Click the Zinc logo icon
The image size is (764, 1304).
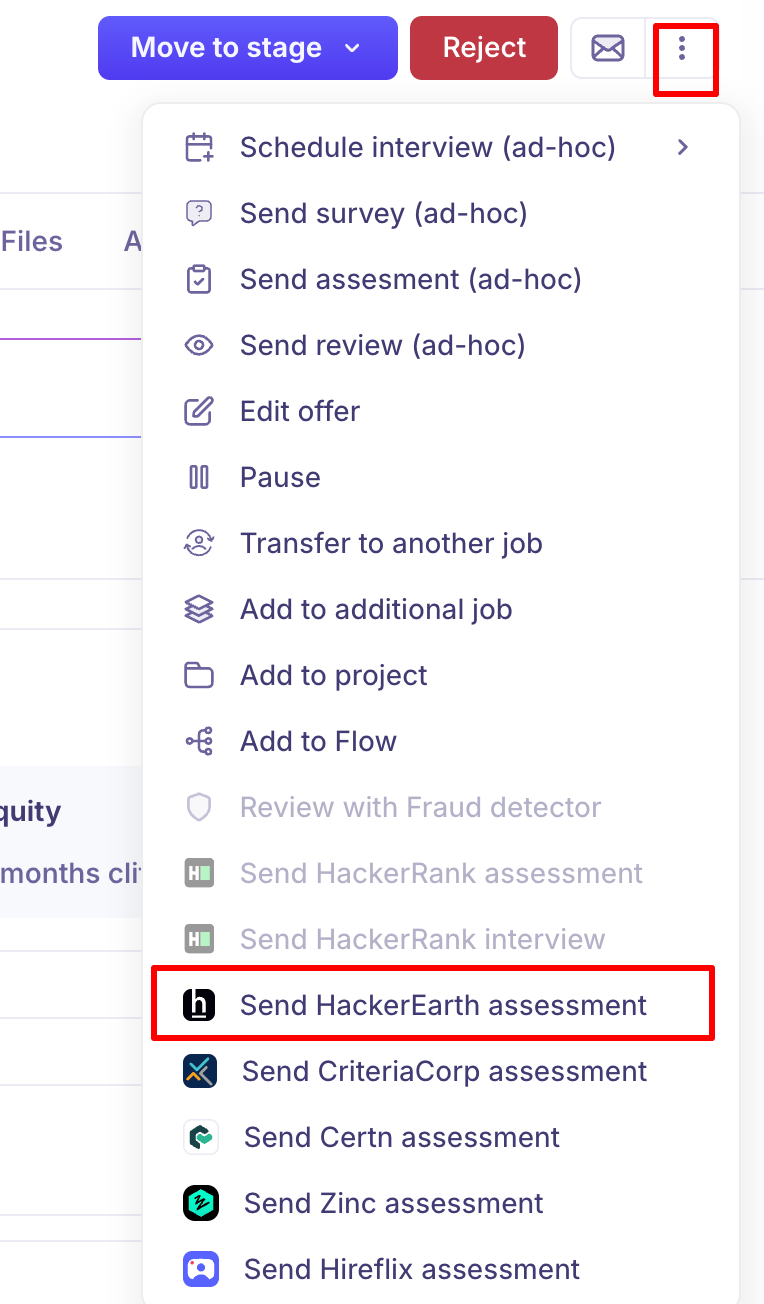tap(200, 1203)
